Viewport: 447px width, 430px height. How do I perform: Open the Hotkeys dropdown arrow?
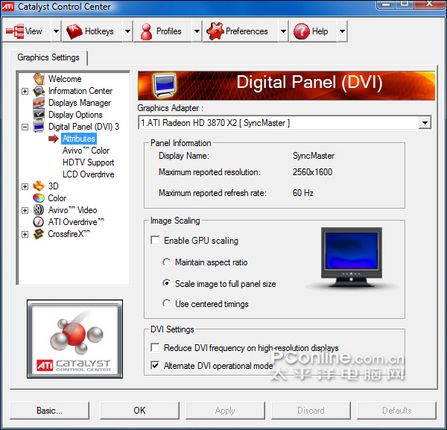click(128, 31)
